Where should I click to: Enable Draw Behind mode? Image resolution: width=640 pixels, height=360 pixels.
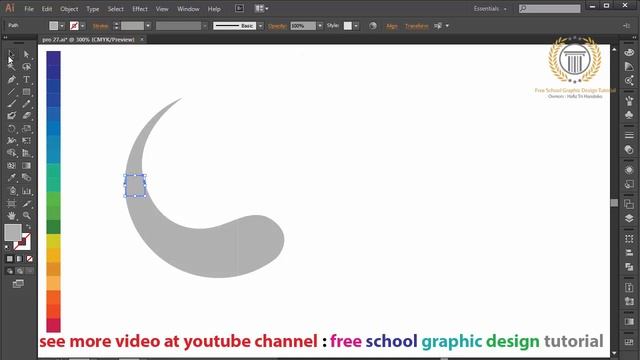tap(19, 271)
